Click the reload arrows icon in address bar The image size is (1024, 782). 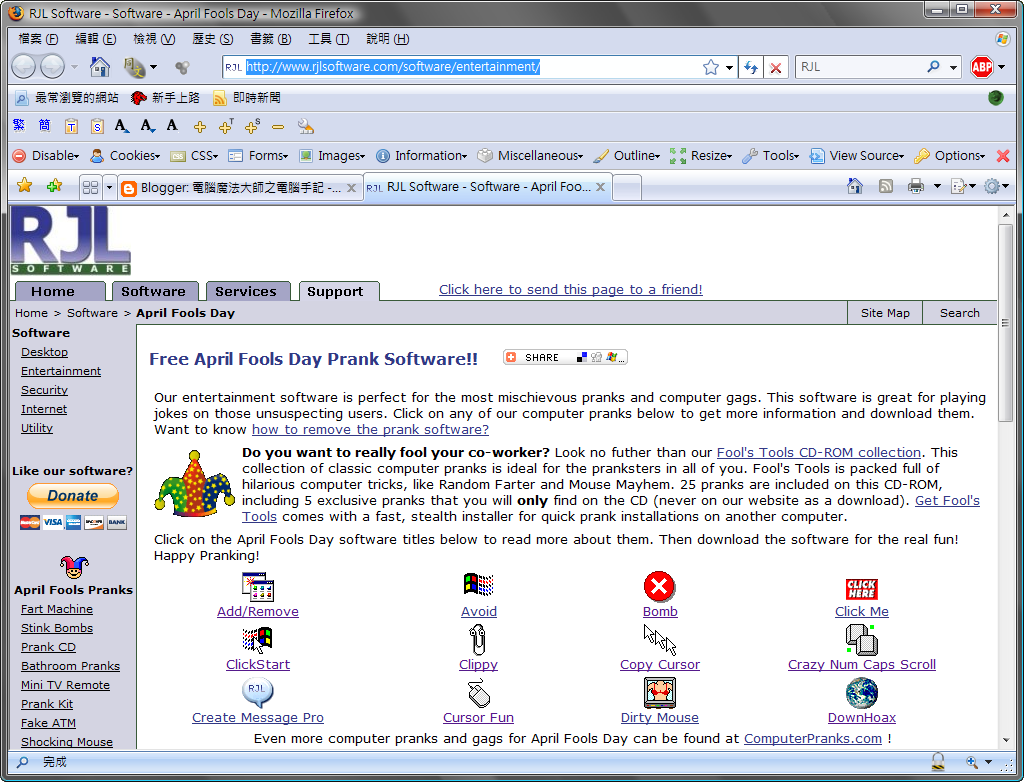(x=751, y=67)
